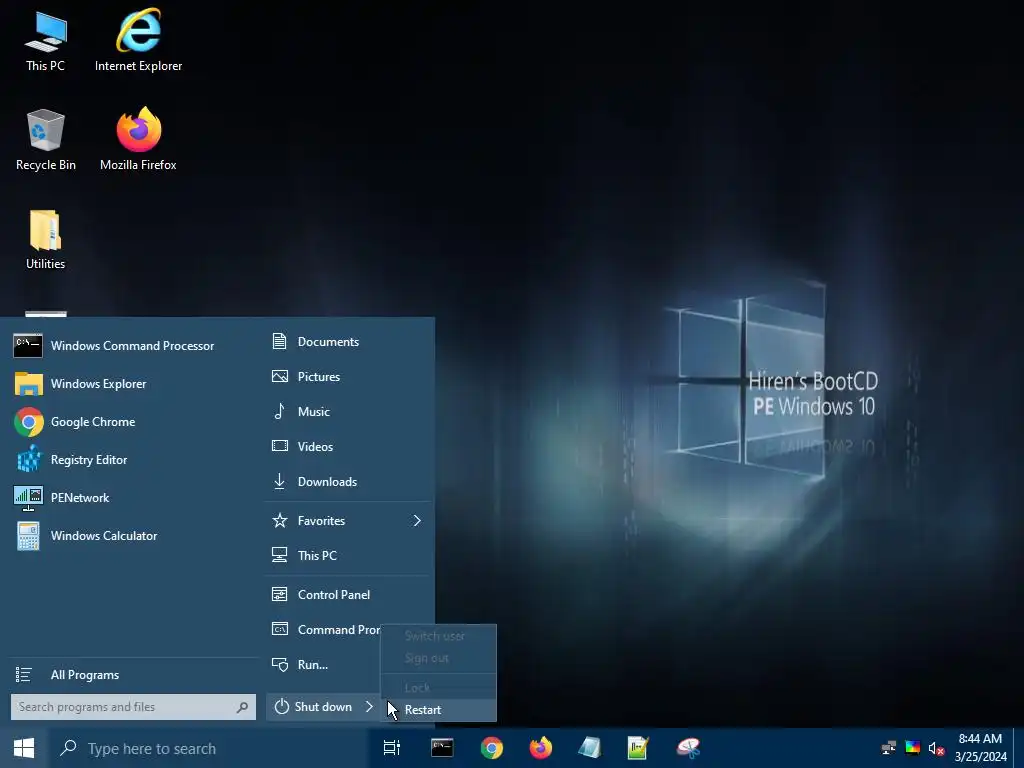Image resolution: width=1024 pixels, height=768 pixels.
Task: Expand the Favorites submenu arrow
Action: (x=417, y=520)
